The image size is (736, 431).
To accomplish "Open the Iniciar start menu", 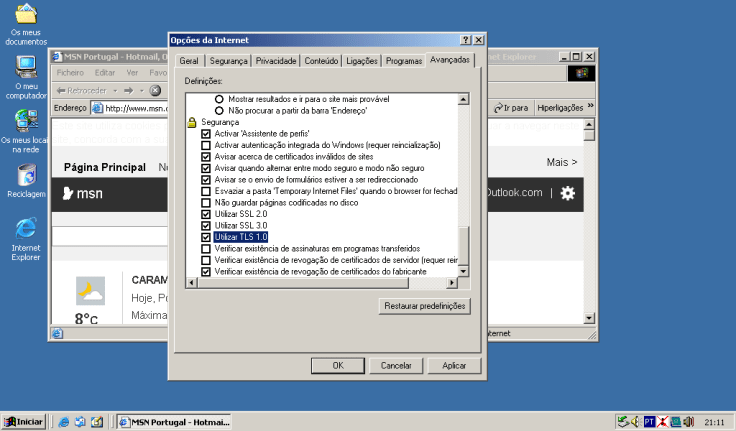I will pos(23,422).
